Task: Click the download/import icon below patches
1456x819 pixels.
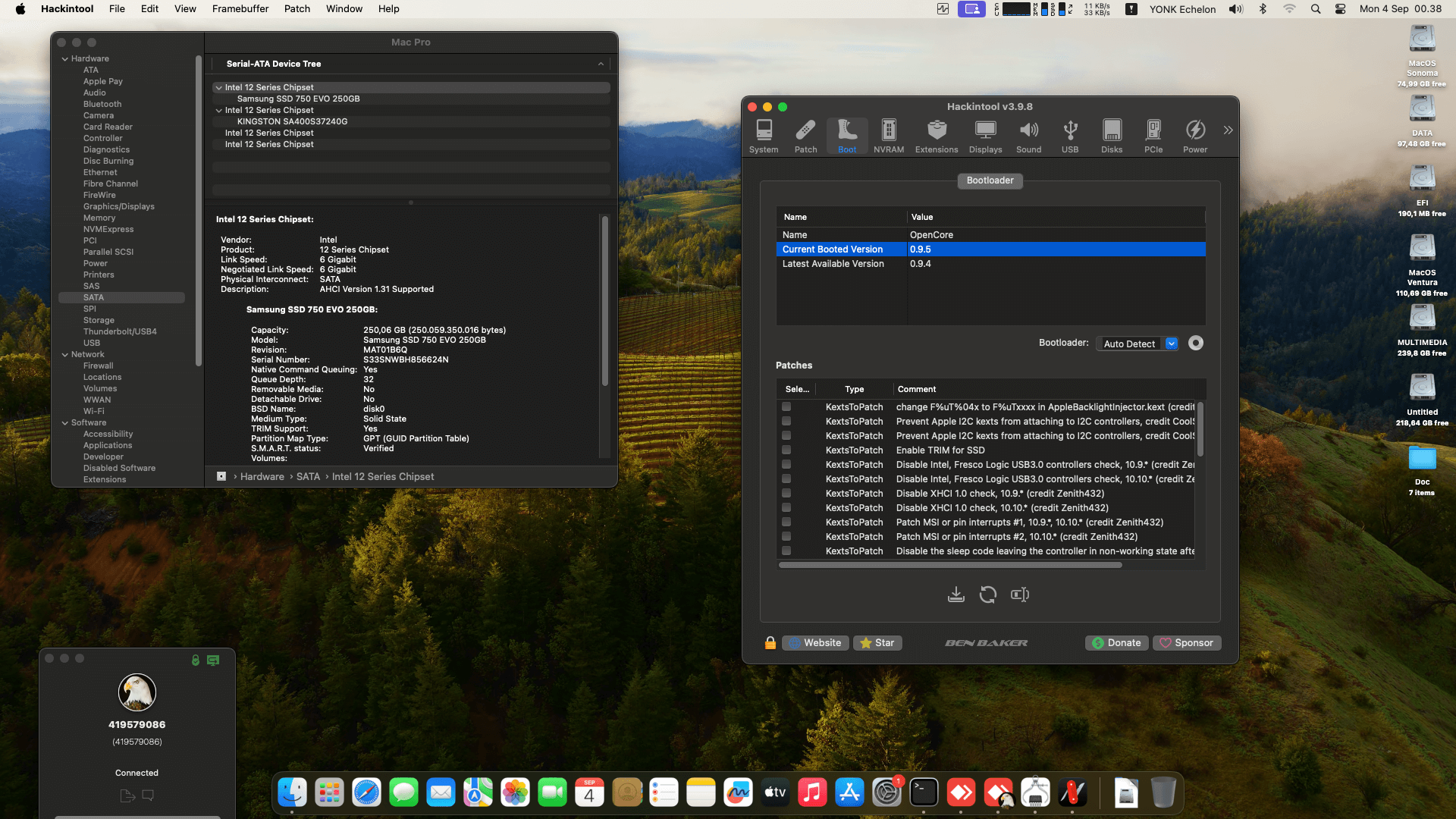Action: tap(955, 595)
